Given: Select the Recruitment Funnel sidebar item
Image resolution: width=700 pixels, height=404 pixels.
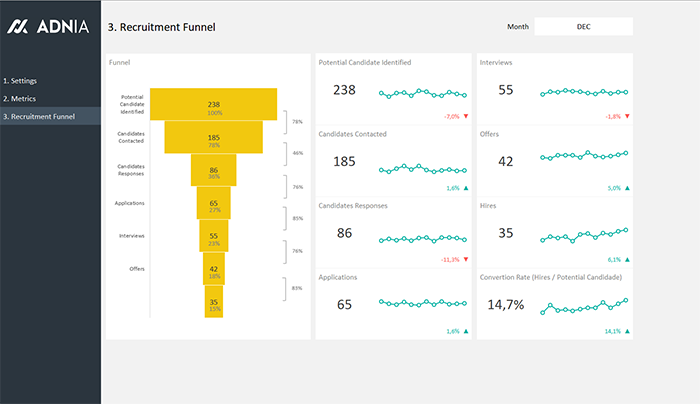Looking at the screenshot, I should pos(38,117).
